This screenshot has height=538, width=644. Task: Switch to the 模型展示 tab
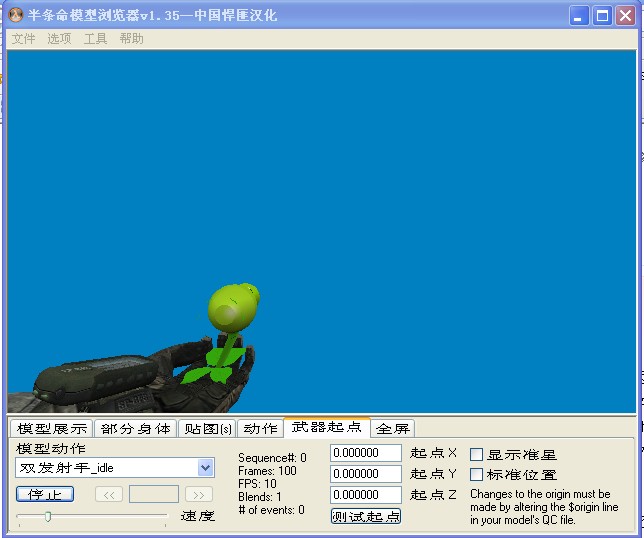coord(52,428)
